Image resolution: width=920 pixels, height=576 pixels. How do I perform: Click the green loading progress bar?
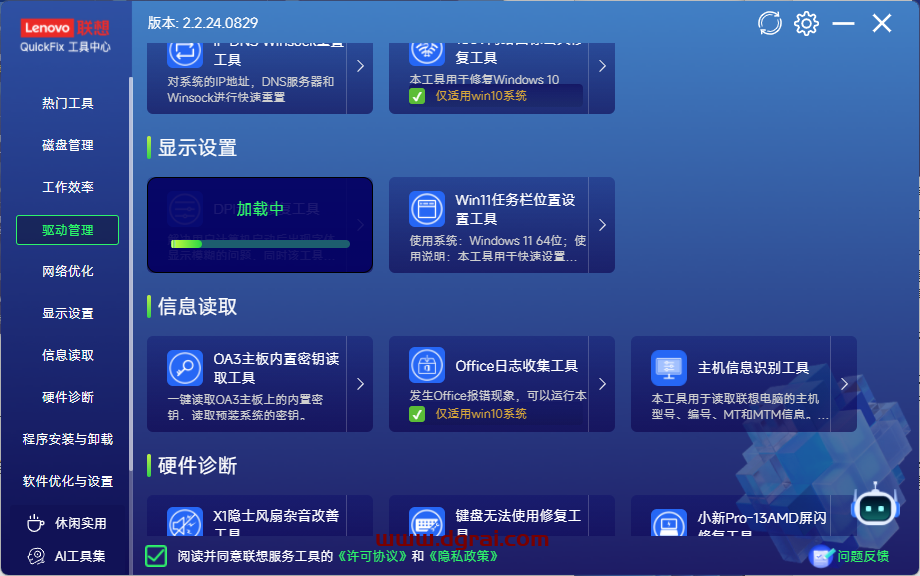pyautogui.click(x=260, y=244)
